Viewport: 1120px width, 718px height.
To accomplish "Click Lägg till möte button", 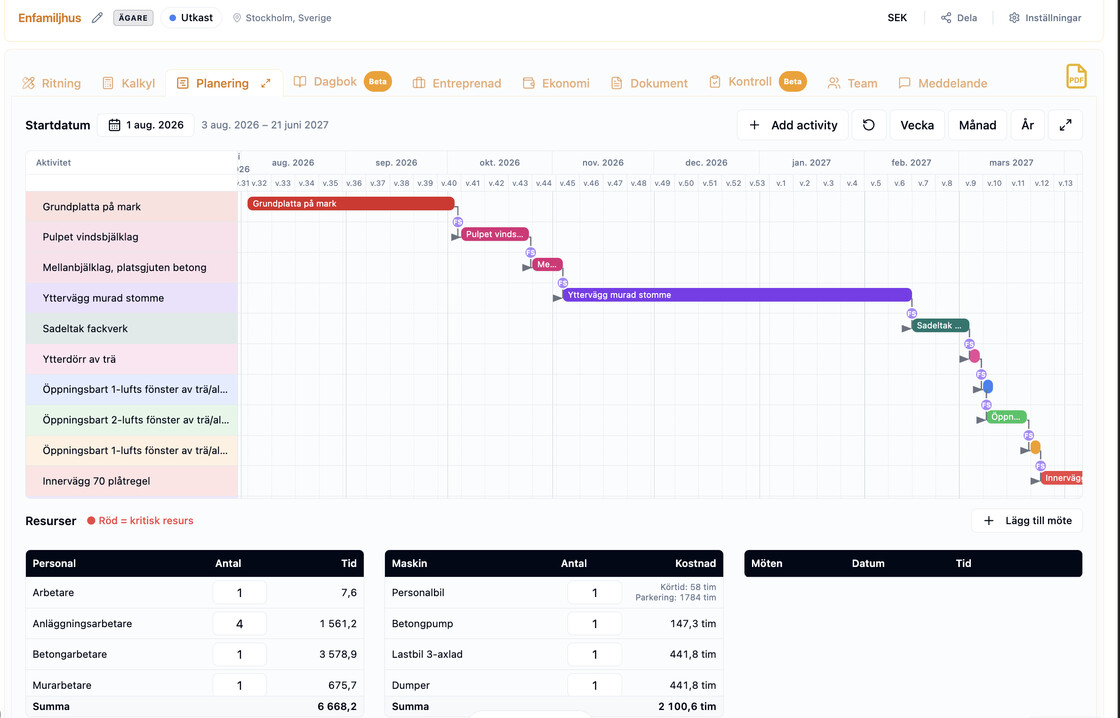I will (1026, 521).
